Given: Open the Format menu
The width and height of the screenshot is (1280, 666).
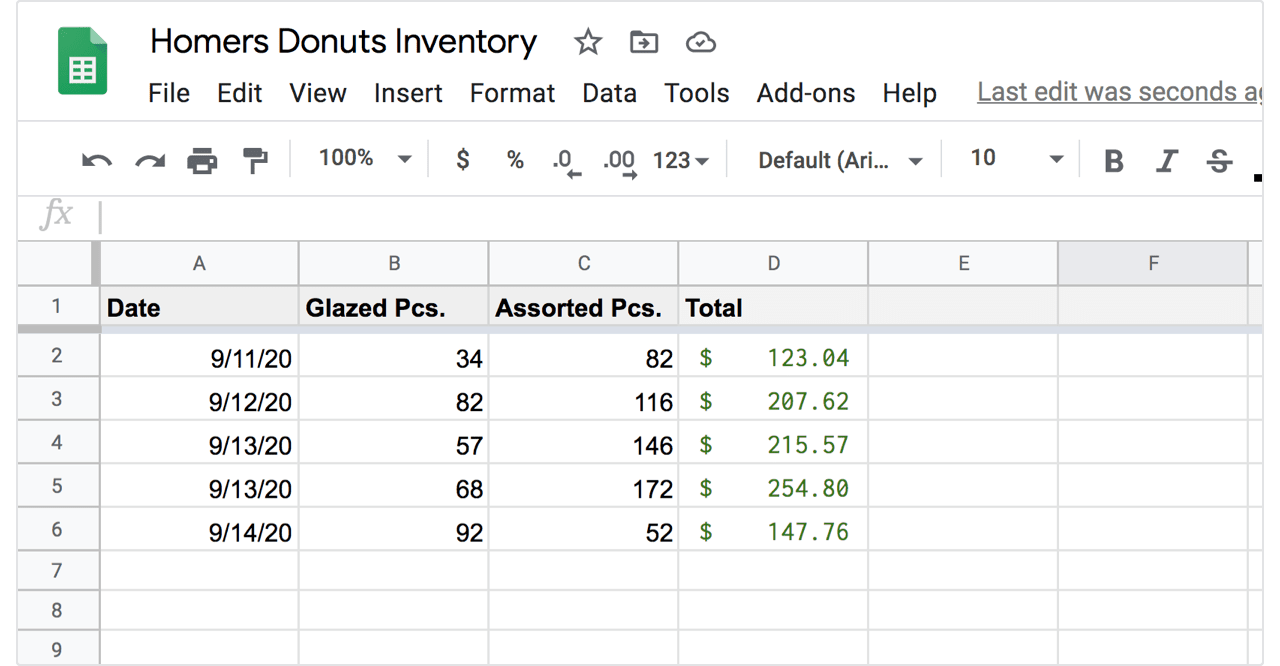Looking at the screenshot, I should [x=512, y=93].
